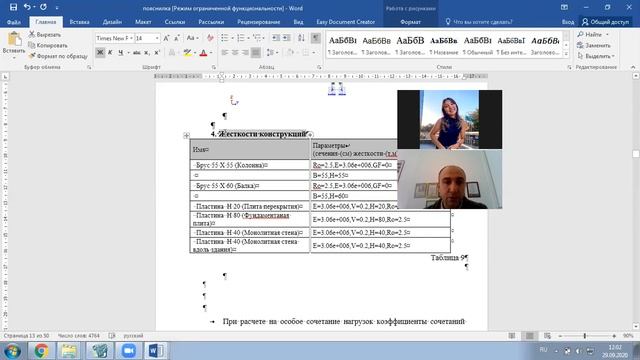Image resolution: width=640 pixels, height=360 pixels.
Task: Click Копировать (Copy)
Action: pyautogui.click(x=47, y=45)
